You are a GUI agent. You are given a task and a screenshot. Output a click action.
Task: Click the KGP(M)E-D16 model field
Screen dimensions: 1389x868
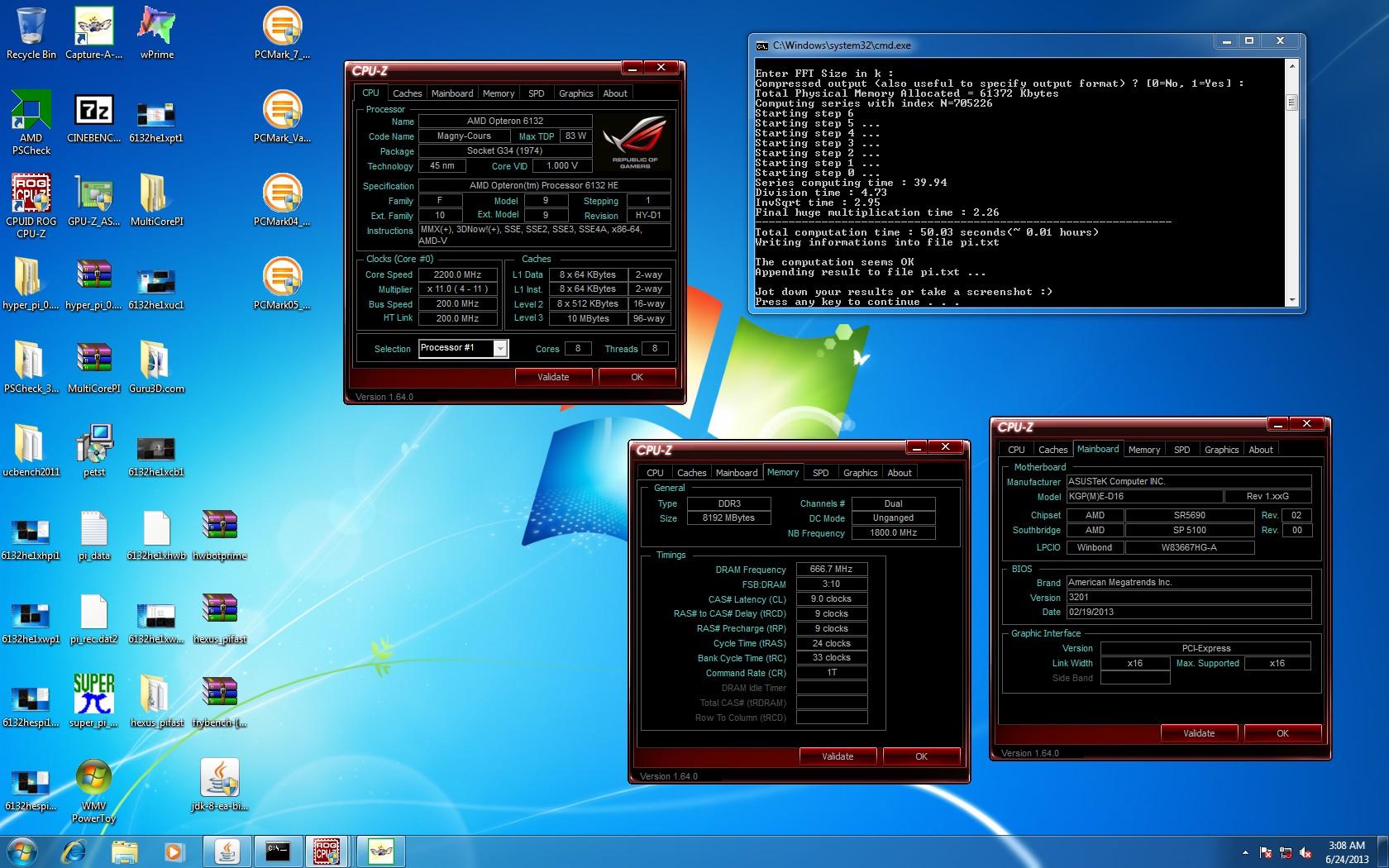coord(1144,496)
